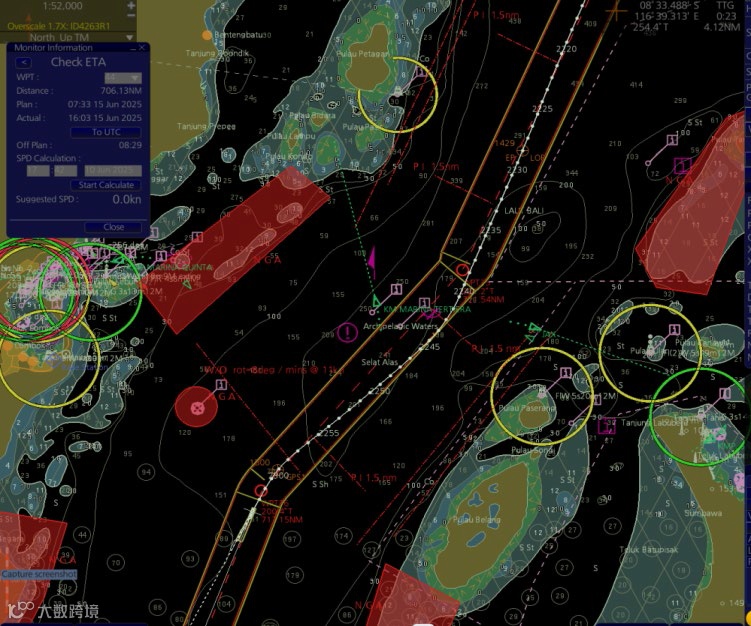Click the SPD Calculation hour field
The image size is (751, 626).
tap(38, 171)
